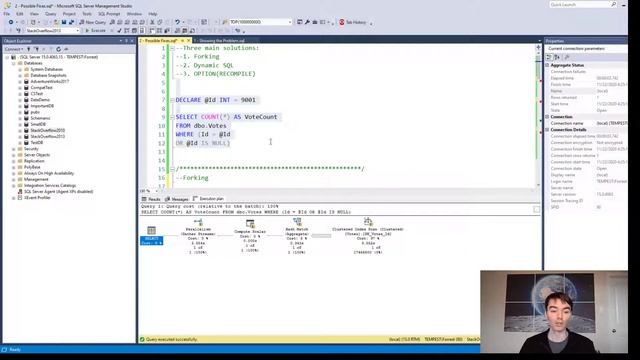Viewport: 640px width, 360px height.
Task: Collapse the Aggregate Status section in Properties
Action: point(547,65)
